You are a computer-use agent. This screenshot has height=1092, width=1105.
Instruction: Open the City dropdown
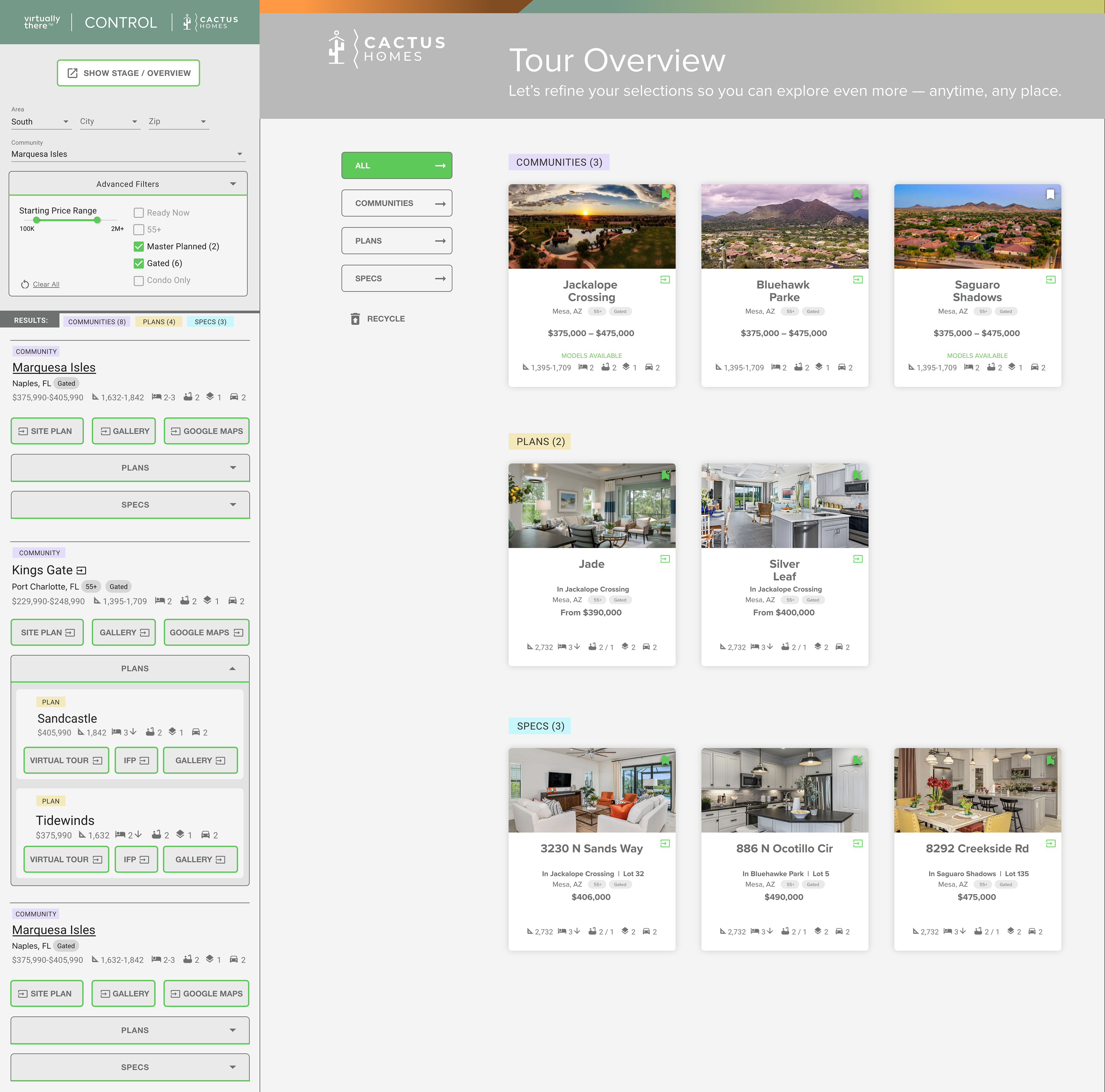click(110, 122)
